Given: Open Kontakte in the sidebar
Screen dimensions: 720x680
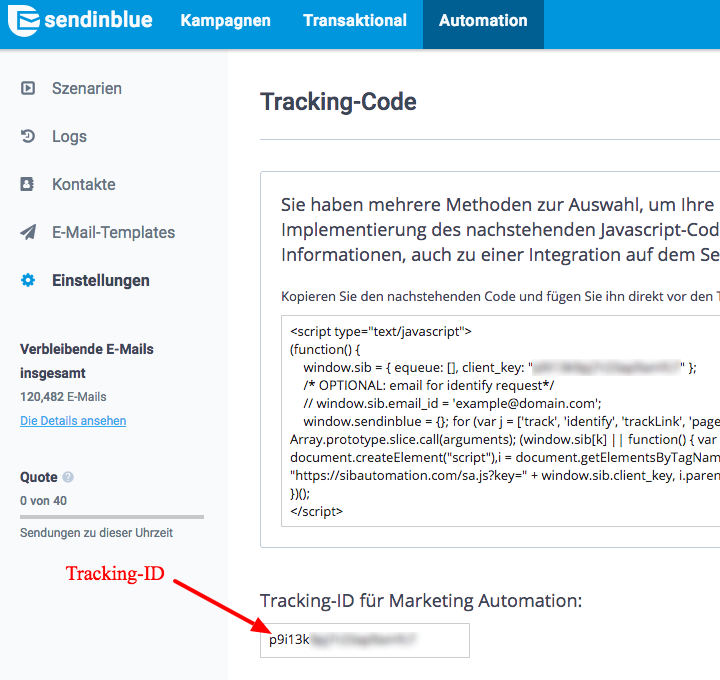Looking at the screenshot, I should click(x=84, y=184).
